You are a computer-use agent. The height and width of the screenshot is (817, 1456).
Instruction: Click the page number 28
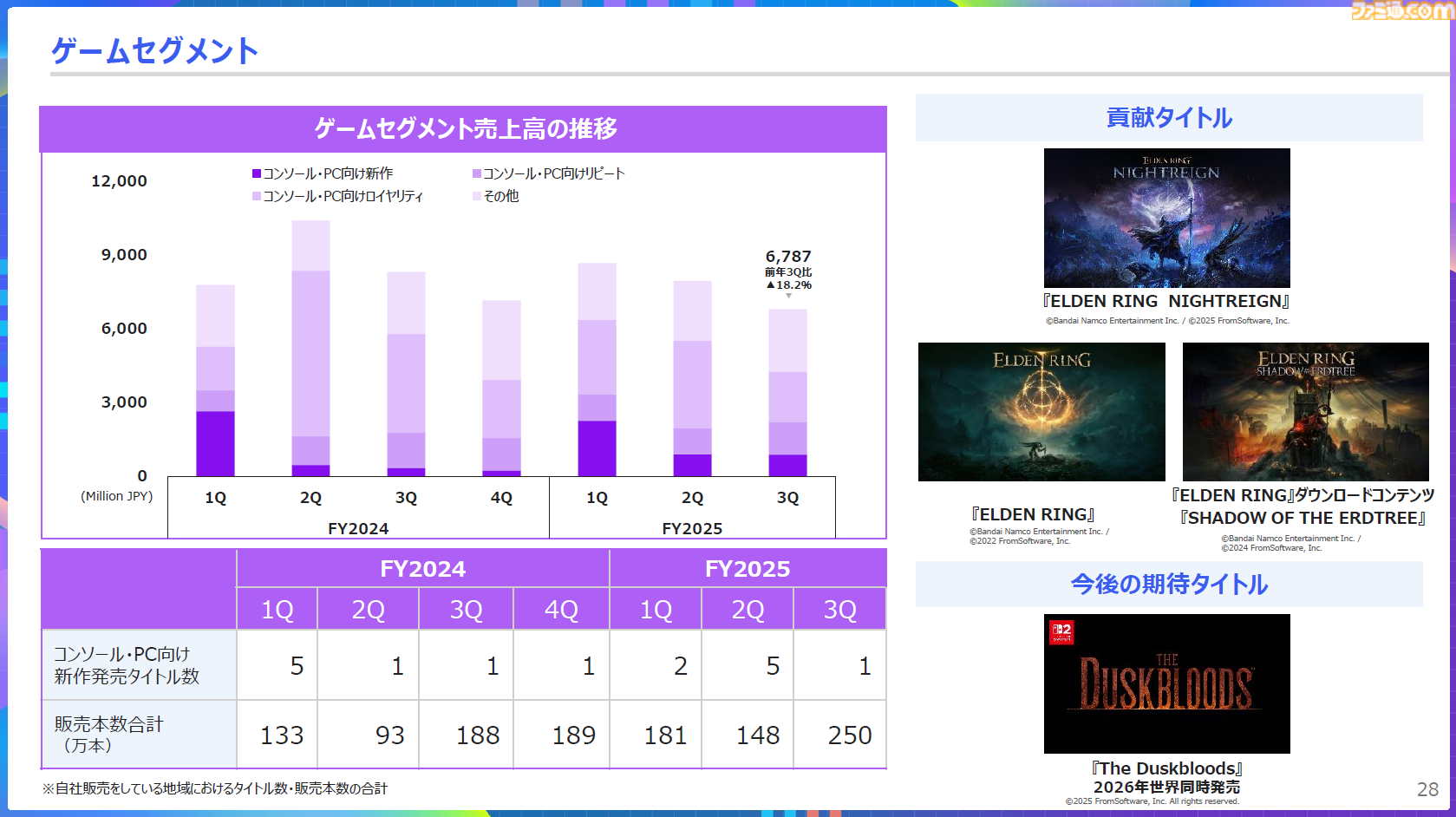[1427, 790]
